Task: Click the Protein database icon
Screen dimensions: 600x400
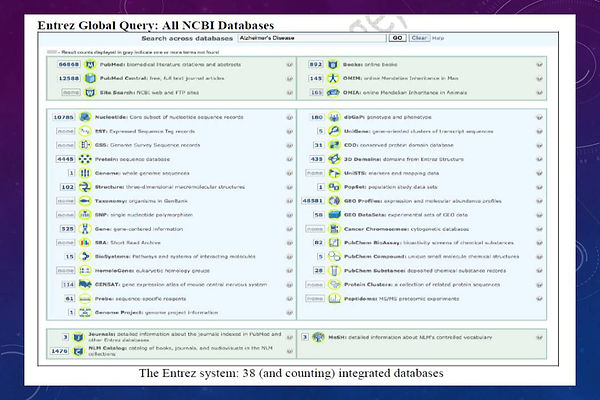Action: tap(85, 159)
